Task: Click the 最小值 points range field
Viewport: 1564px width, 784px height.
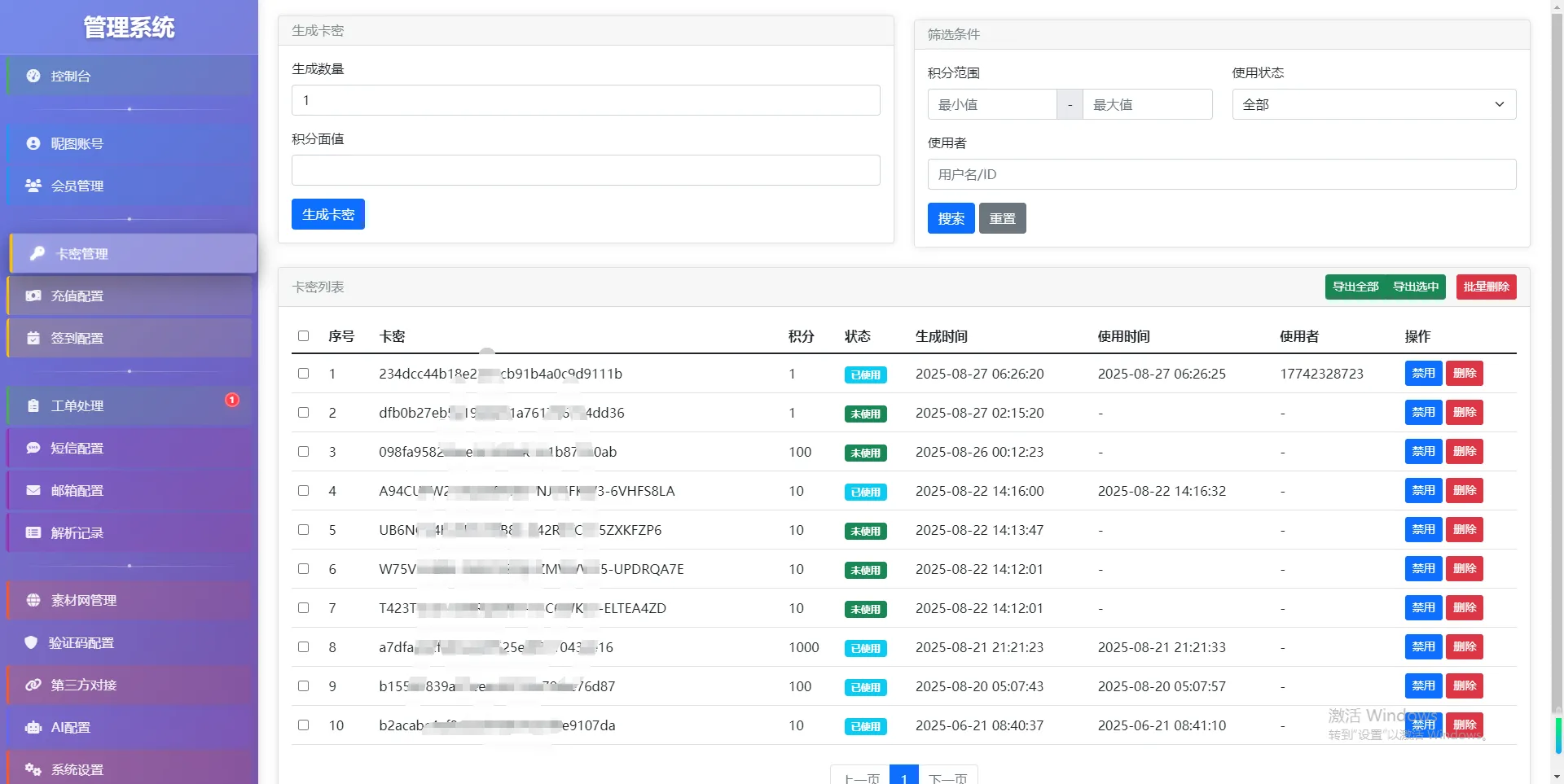Action: click(991, 104)
